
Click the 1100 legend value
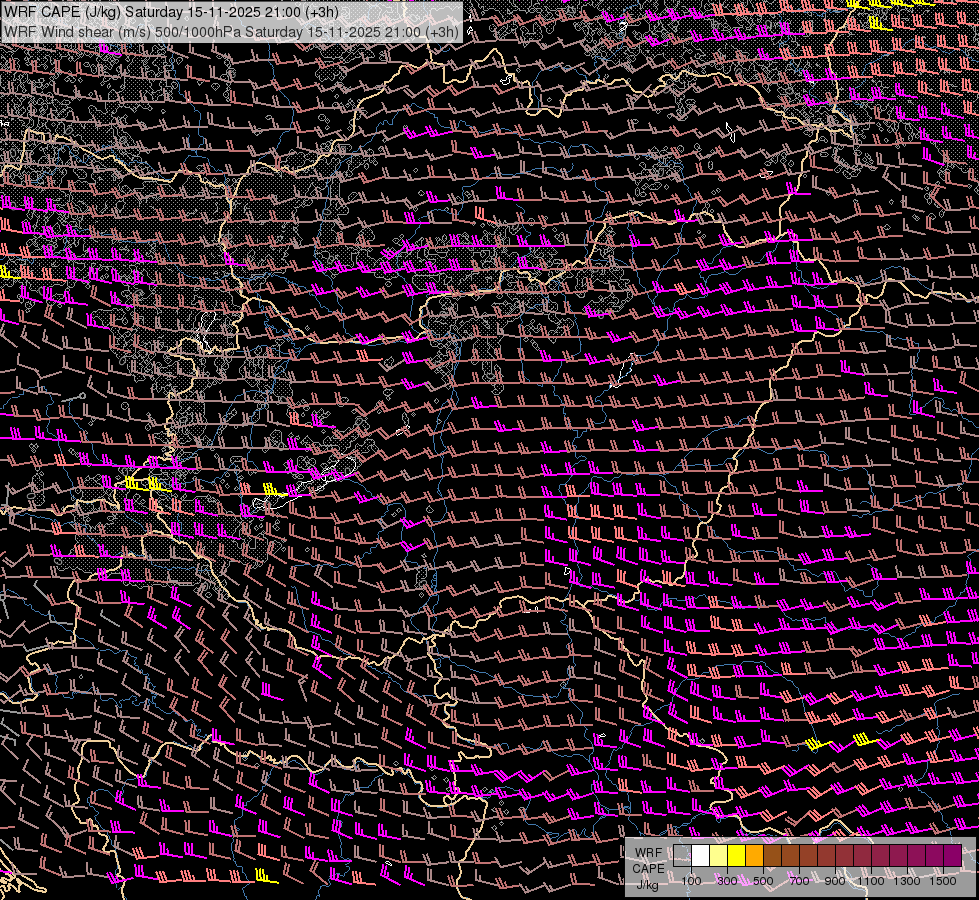(x=870, y=881)
